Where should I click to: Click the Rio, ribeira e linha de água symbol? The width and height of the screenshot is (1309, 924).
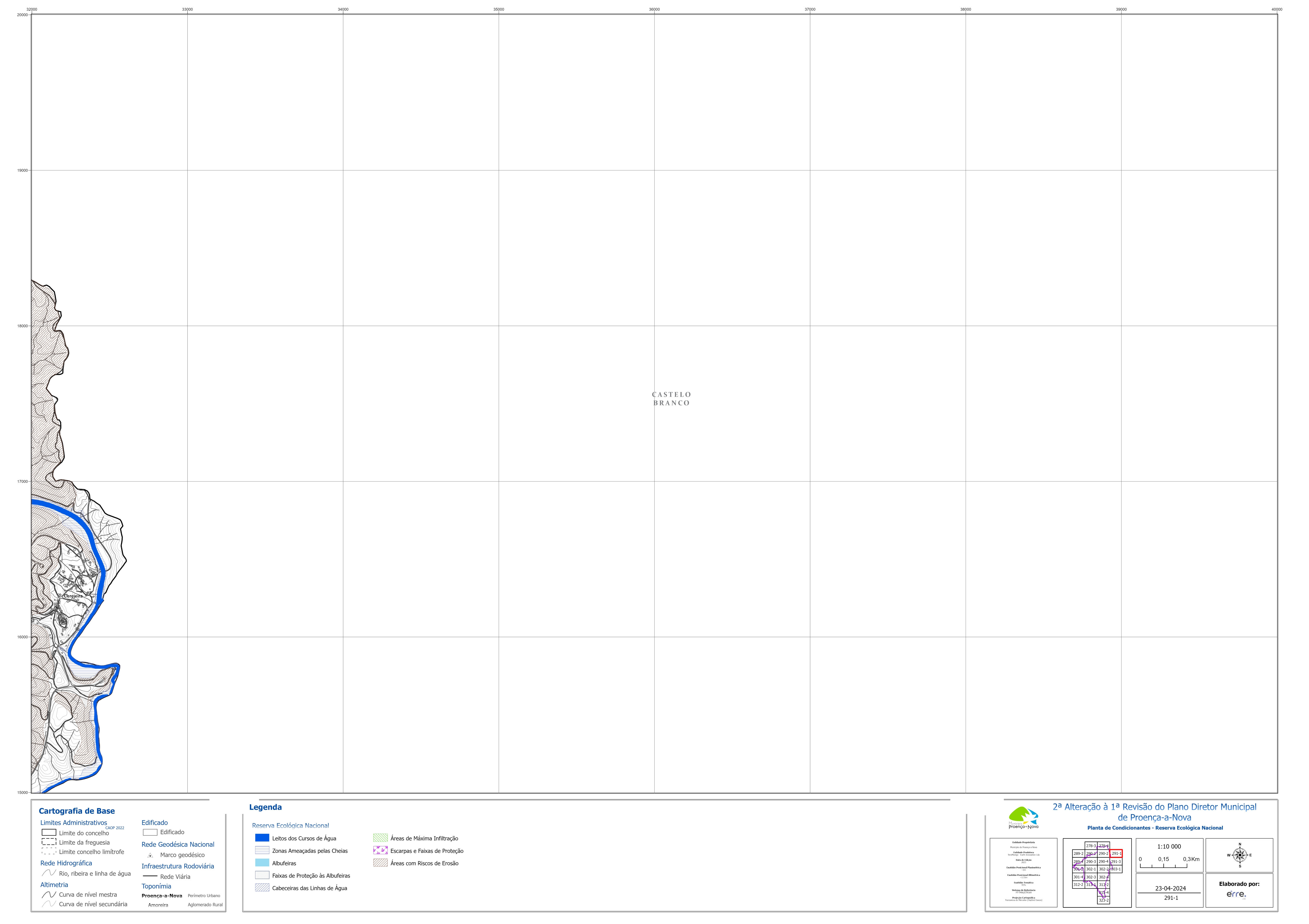coord(49,873)
